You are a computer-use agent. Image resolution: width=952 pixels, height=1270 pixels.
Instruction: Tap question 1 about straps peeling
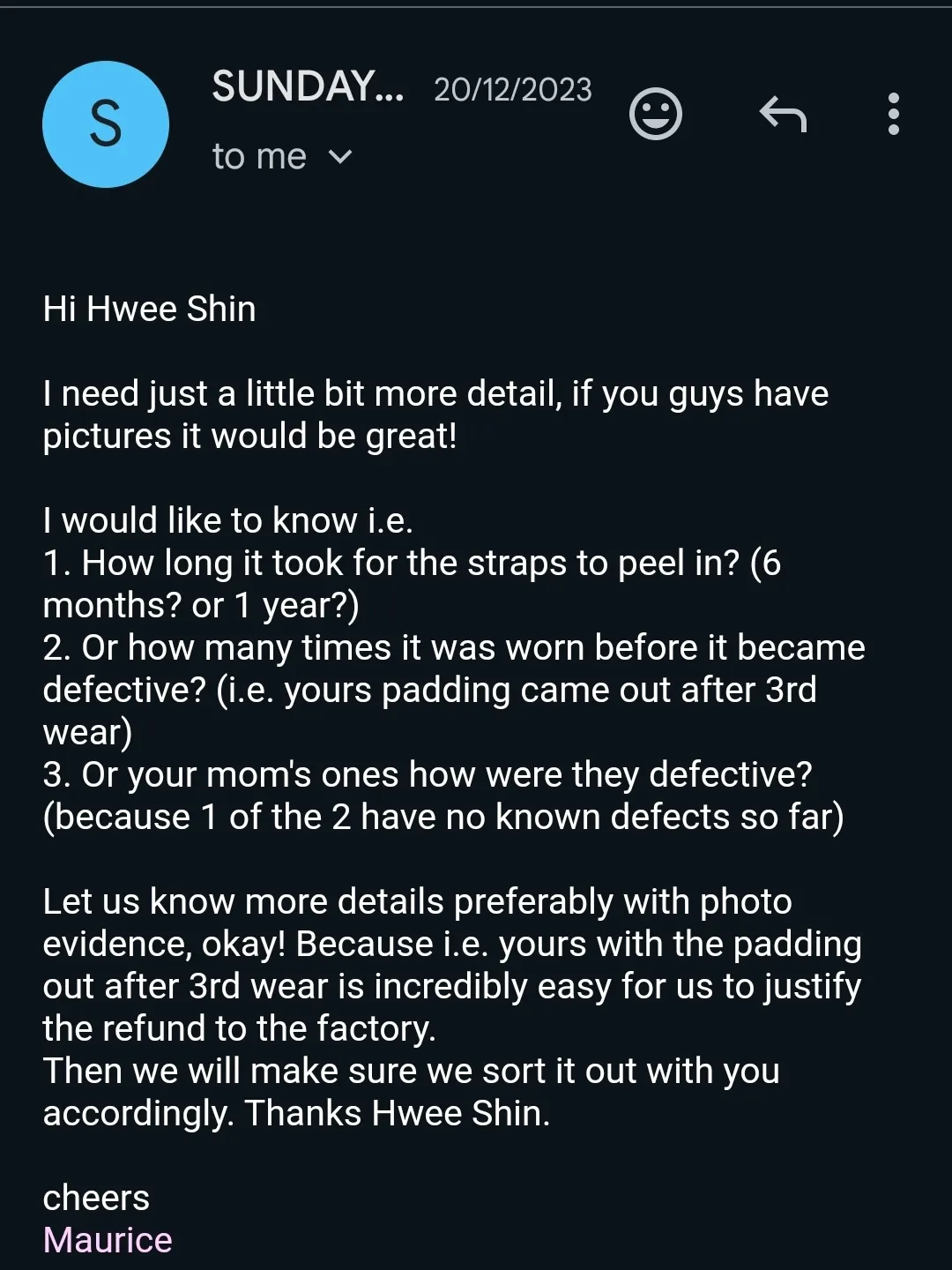(x=411, y=564)
